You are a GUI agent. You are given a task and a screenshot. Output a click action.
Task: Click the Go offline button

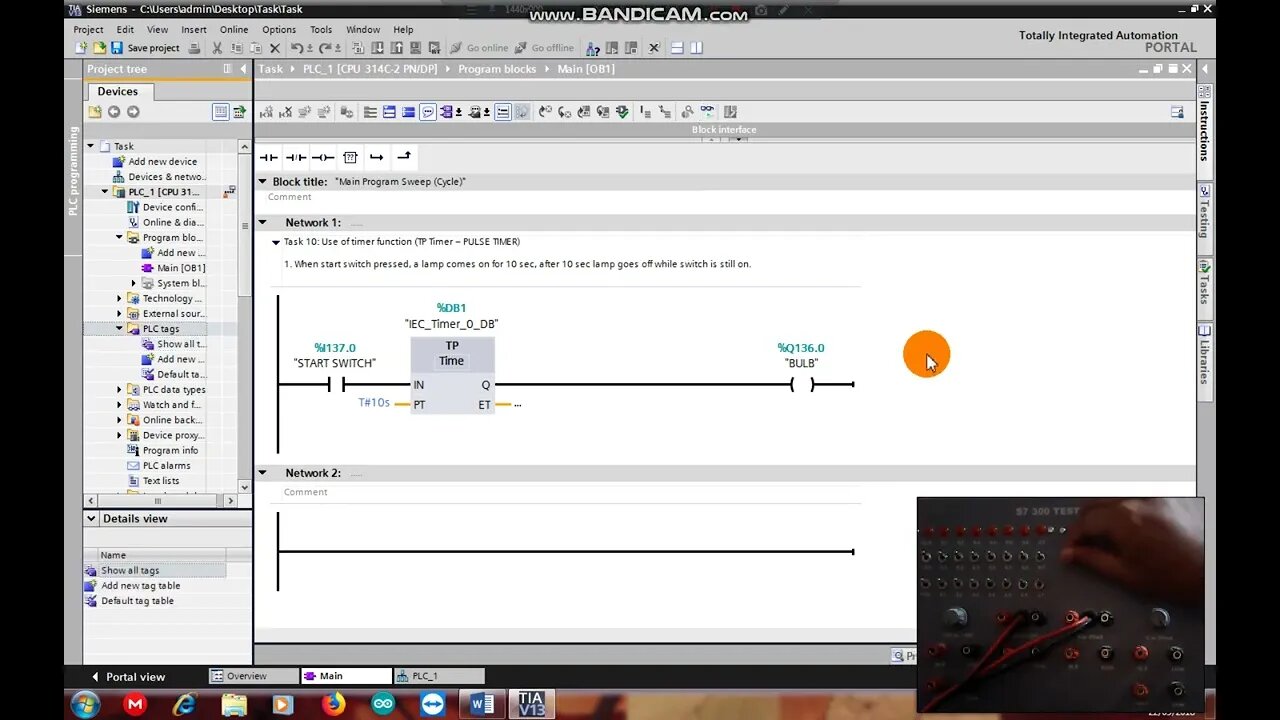click(544, 48)
